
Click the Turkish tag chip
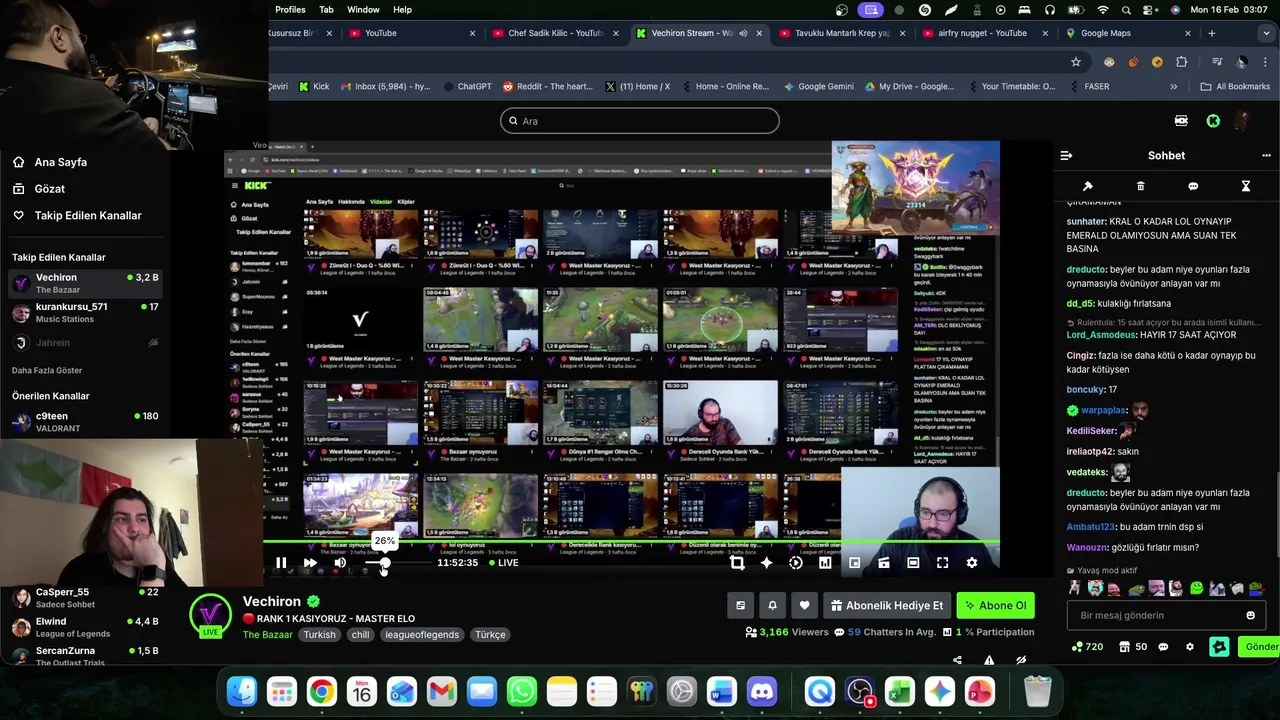[320, 635]
